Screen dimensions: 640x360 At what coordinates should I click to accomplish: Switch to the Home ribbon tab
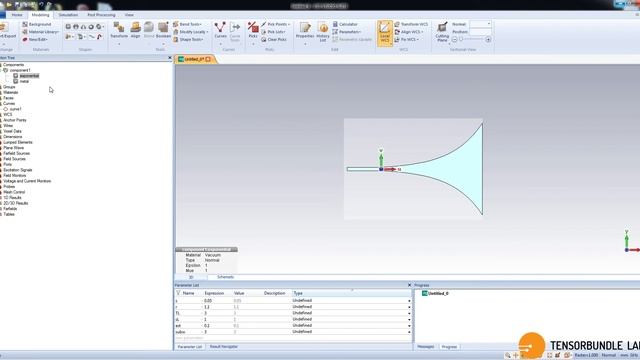coord(17,15)
